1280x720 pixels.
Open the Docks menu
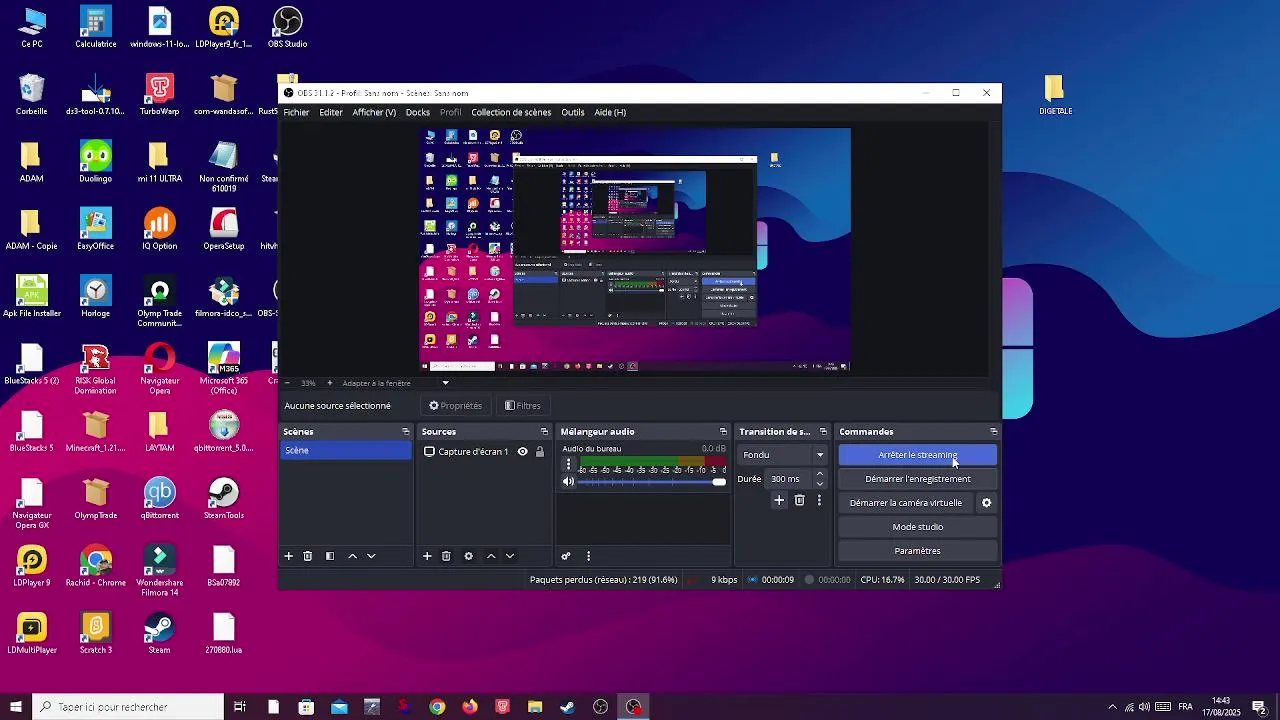coord(418,113)
